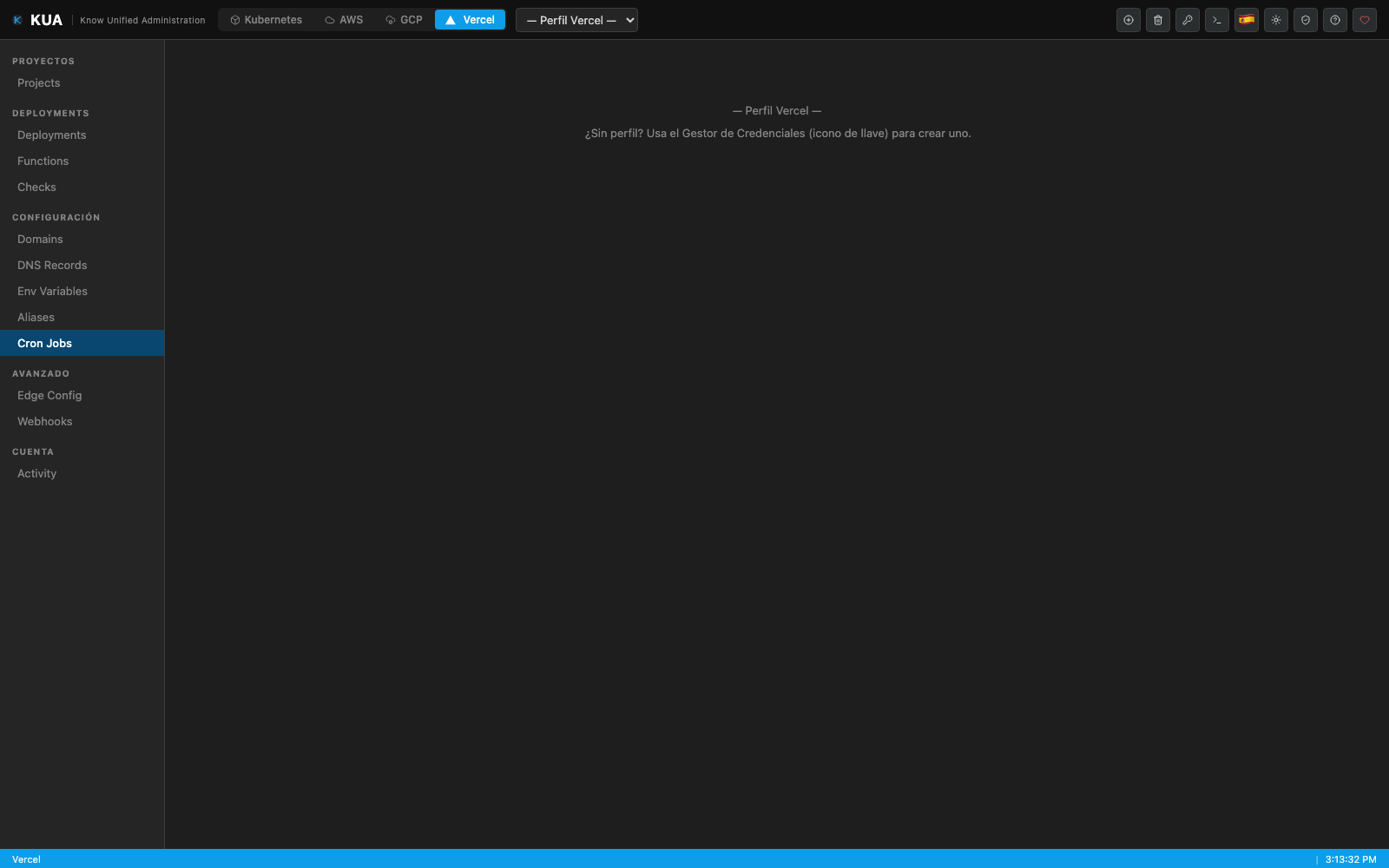
Task: Go to Functions in the sidebar
Action: pos(82,161)
